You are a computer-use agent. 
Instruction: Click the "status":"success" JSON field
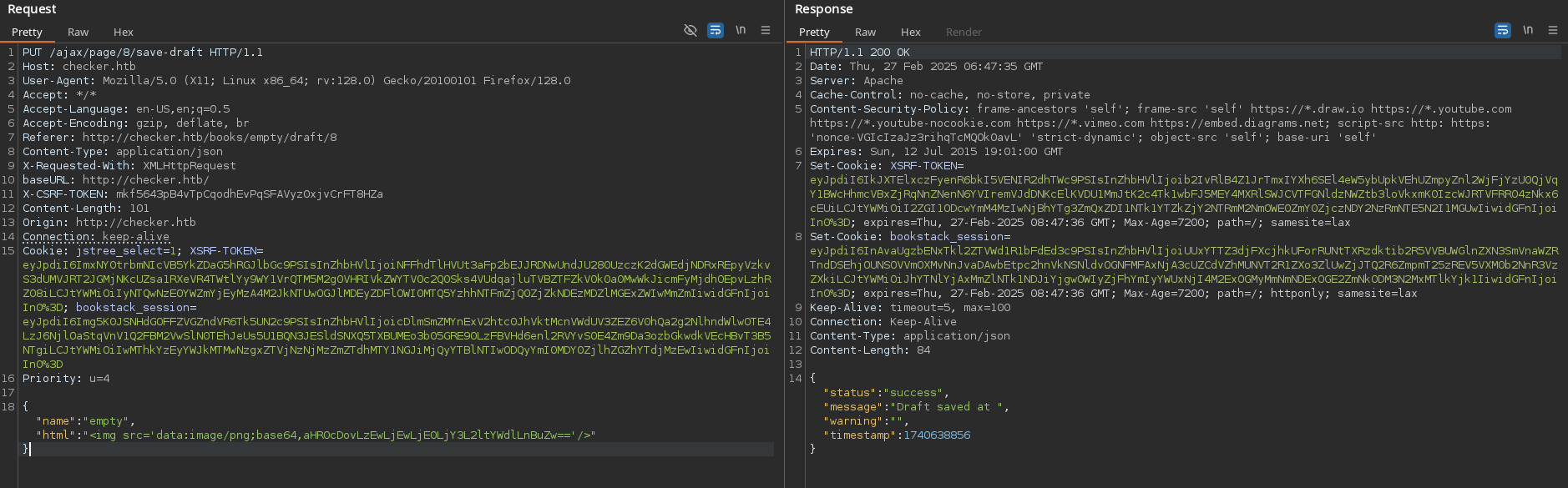click(x=886, y=392)
